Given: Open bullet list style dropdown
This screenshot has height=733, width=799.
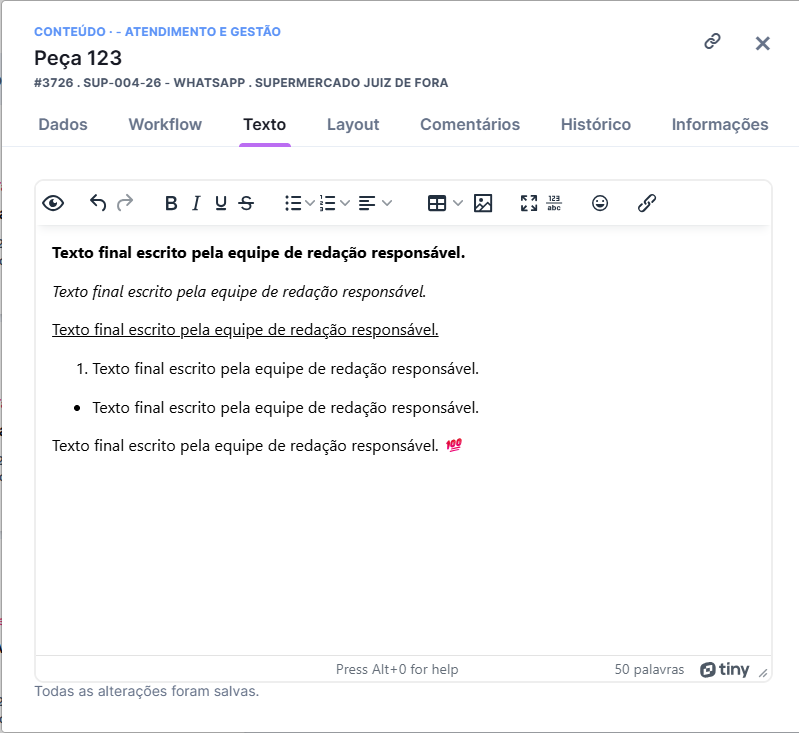Looking at the screenshot, I should (309, 203).
